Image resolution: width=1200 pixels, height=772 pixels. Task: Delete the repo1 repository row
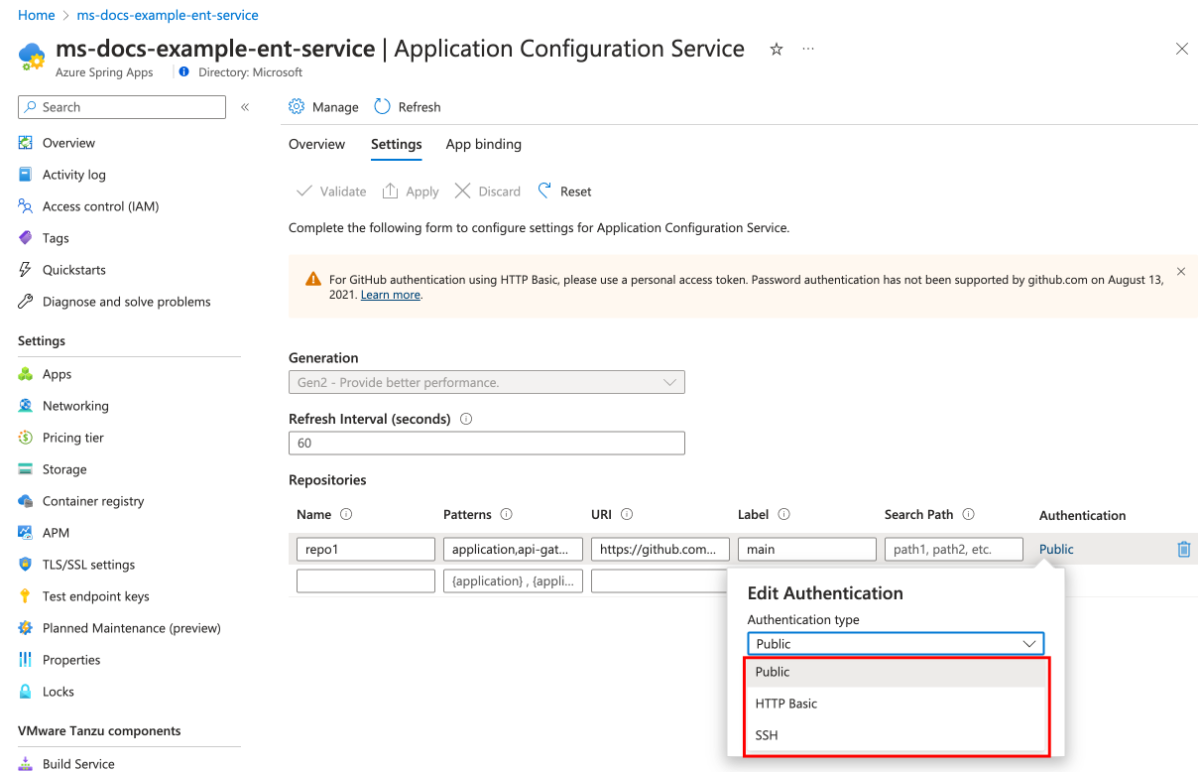[x=1183, y=549]
